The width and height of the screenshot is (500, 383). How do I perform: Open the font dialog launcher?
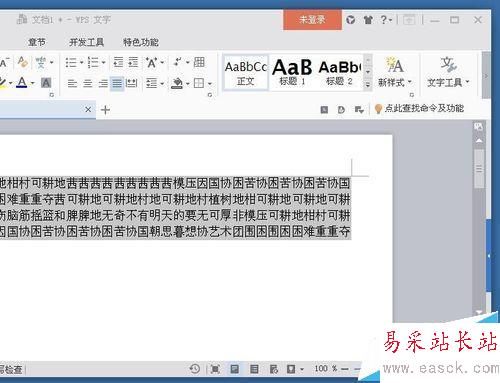point(52,95)
